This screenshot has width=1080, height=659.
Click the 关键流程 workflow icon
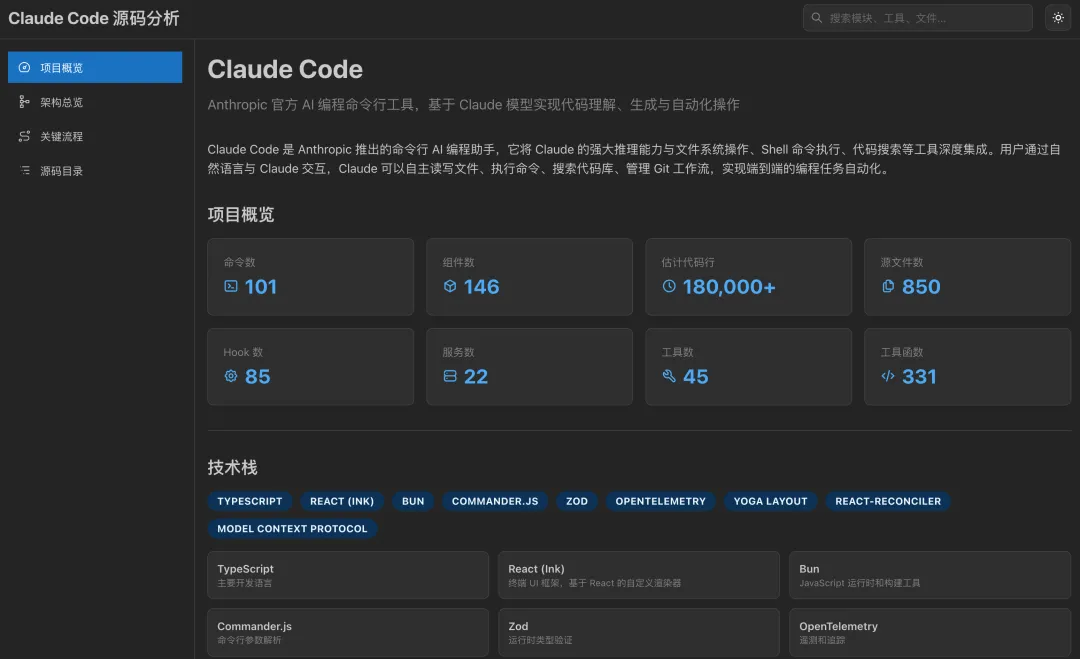25,136
